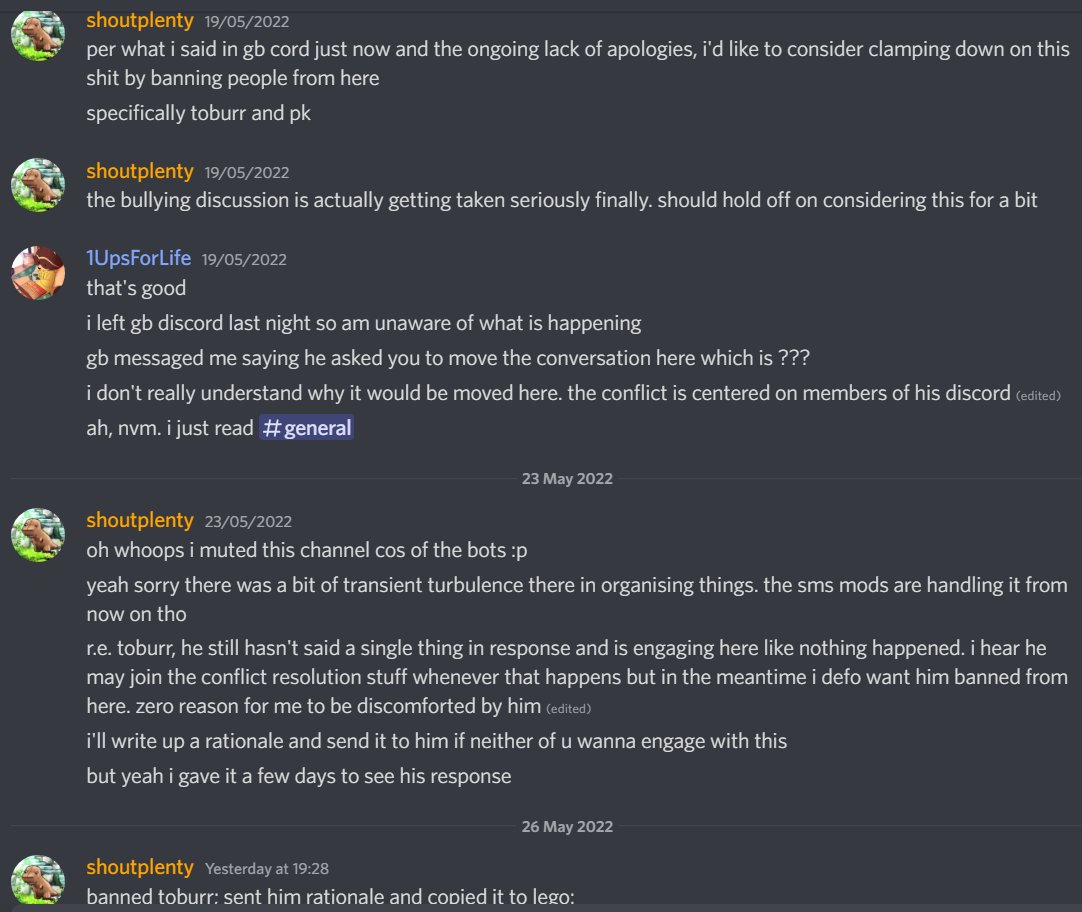Click the shoutplenty username above "per what i said"
Viewport: 1082px width, 912px height.
139,19
